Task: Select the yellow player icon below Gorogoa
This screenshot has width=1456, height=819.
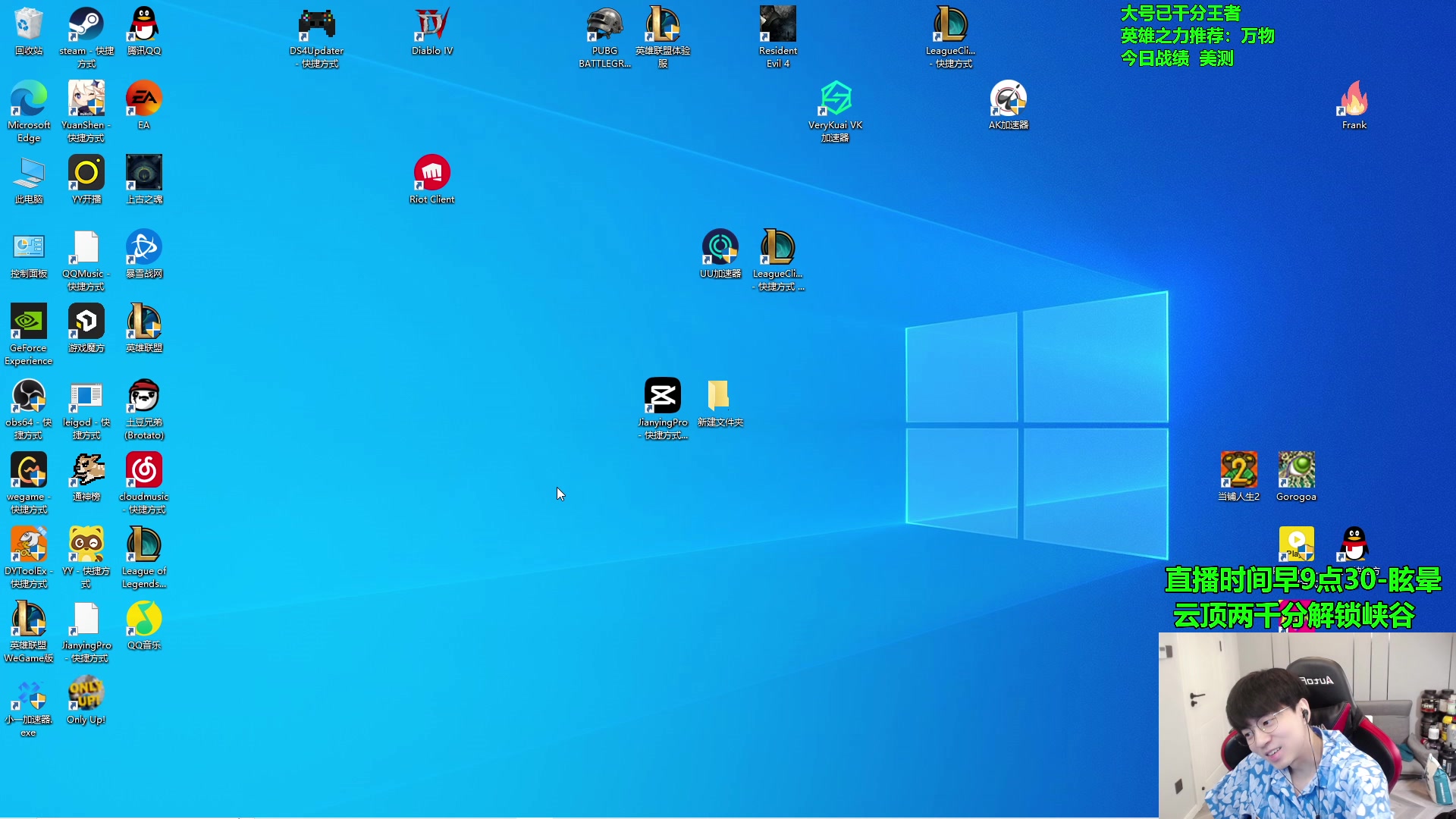Action: pyautogui.click(x=1297, y=544)
